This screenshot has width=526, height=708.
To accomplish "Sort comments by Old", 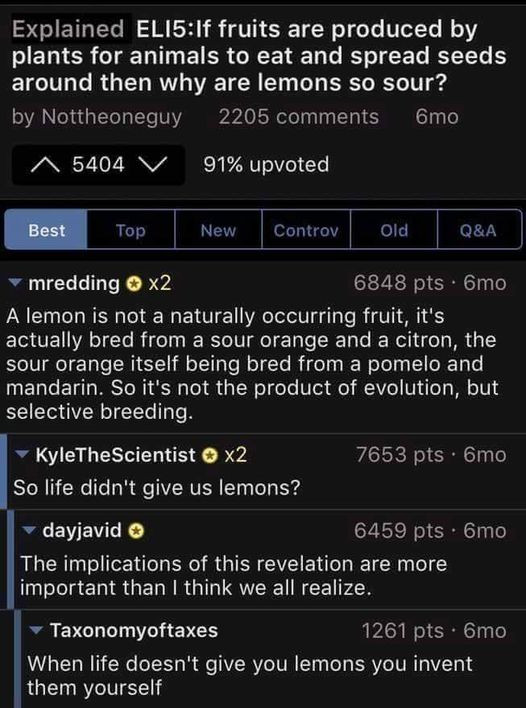I will [x=394, y=230].
